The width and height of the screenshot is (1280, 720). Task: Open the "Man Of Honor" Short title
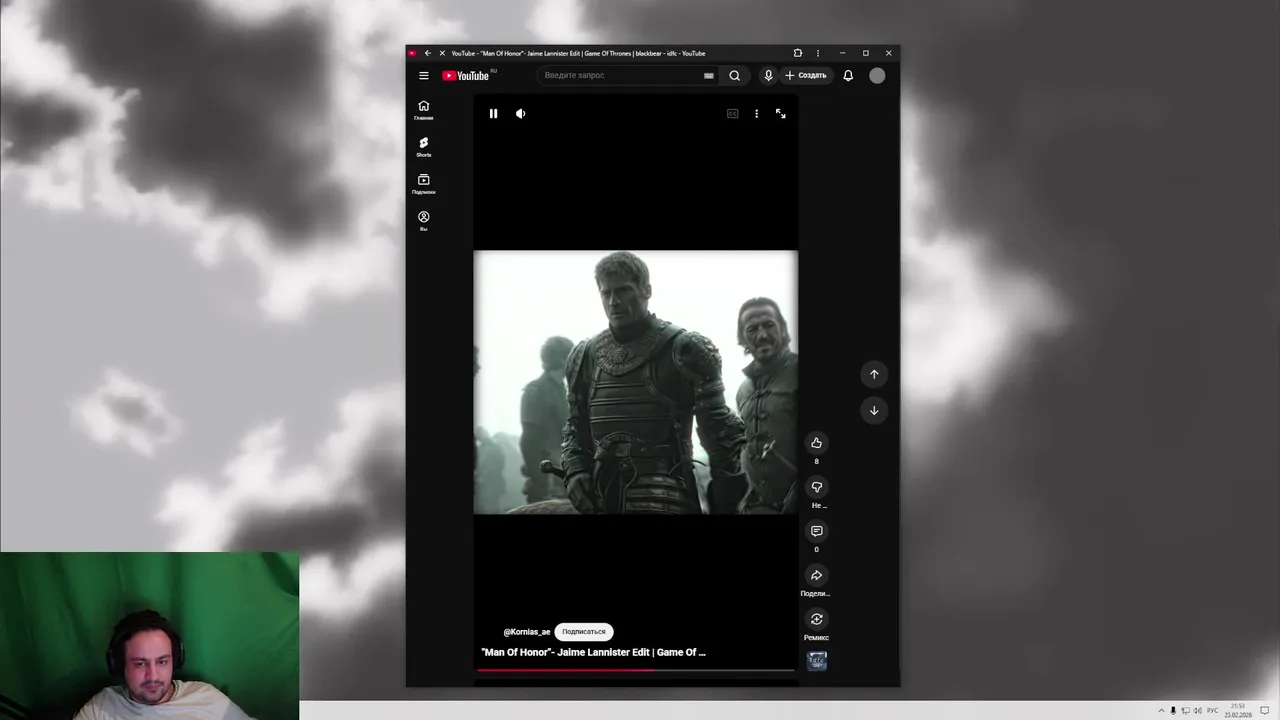(593, 652)
